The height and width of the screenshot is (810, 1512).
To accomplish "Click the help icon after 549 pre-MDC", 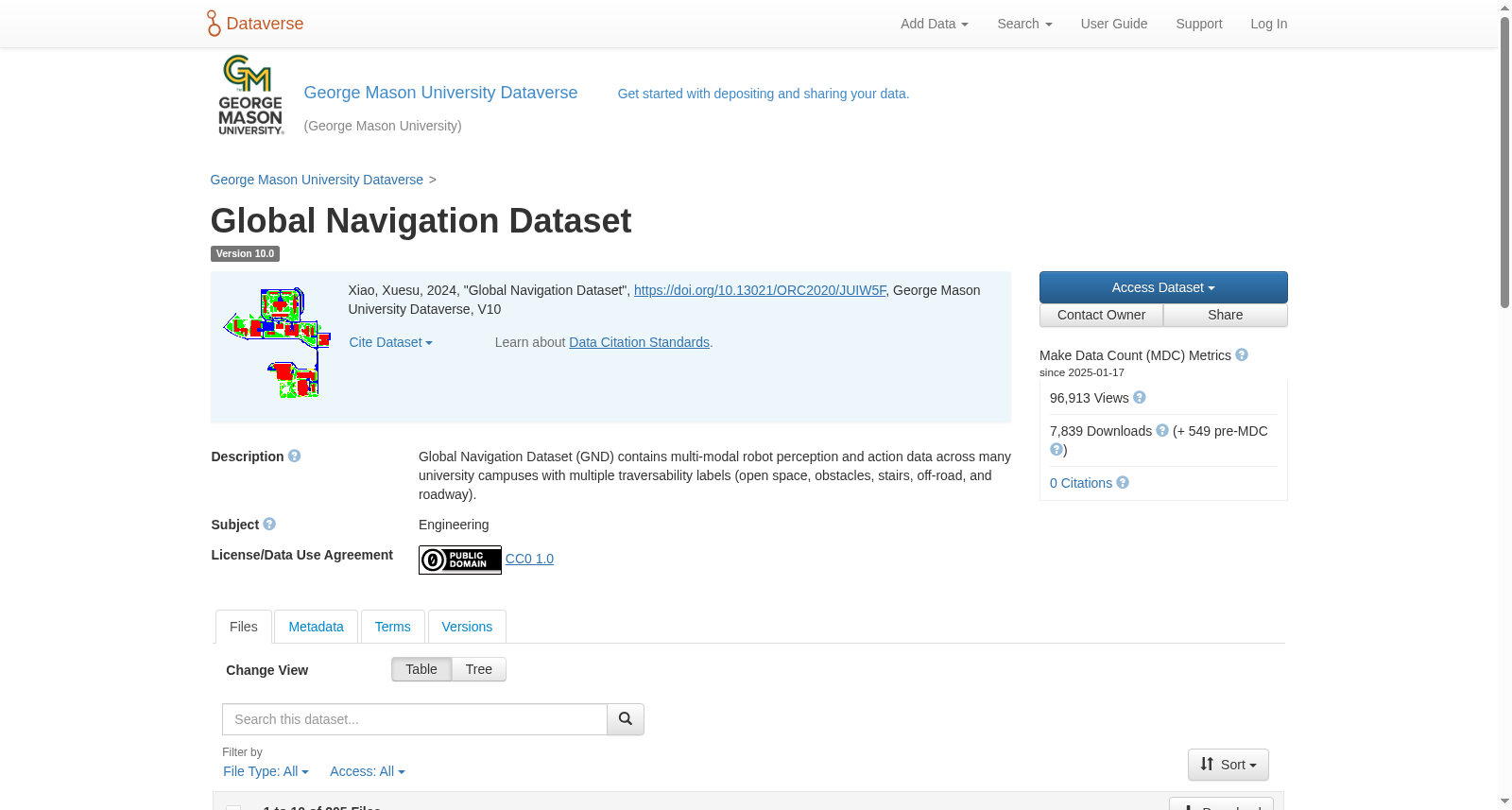I will click(1057, 449).
